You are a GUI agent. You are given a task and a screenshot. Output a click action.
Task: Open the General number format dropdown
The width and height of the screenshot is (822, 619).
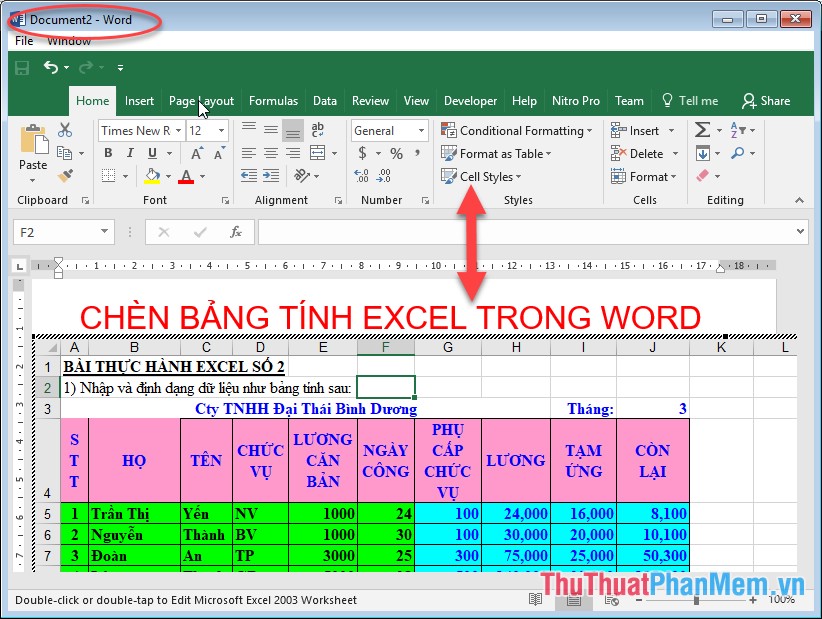tap(421, 131)
